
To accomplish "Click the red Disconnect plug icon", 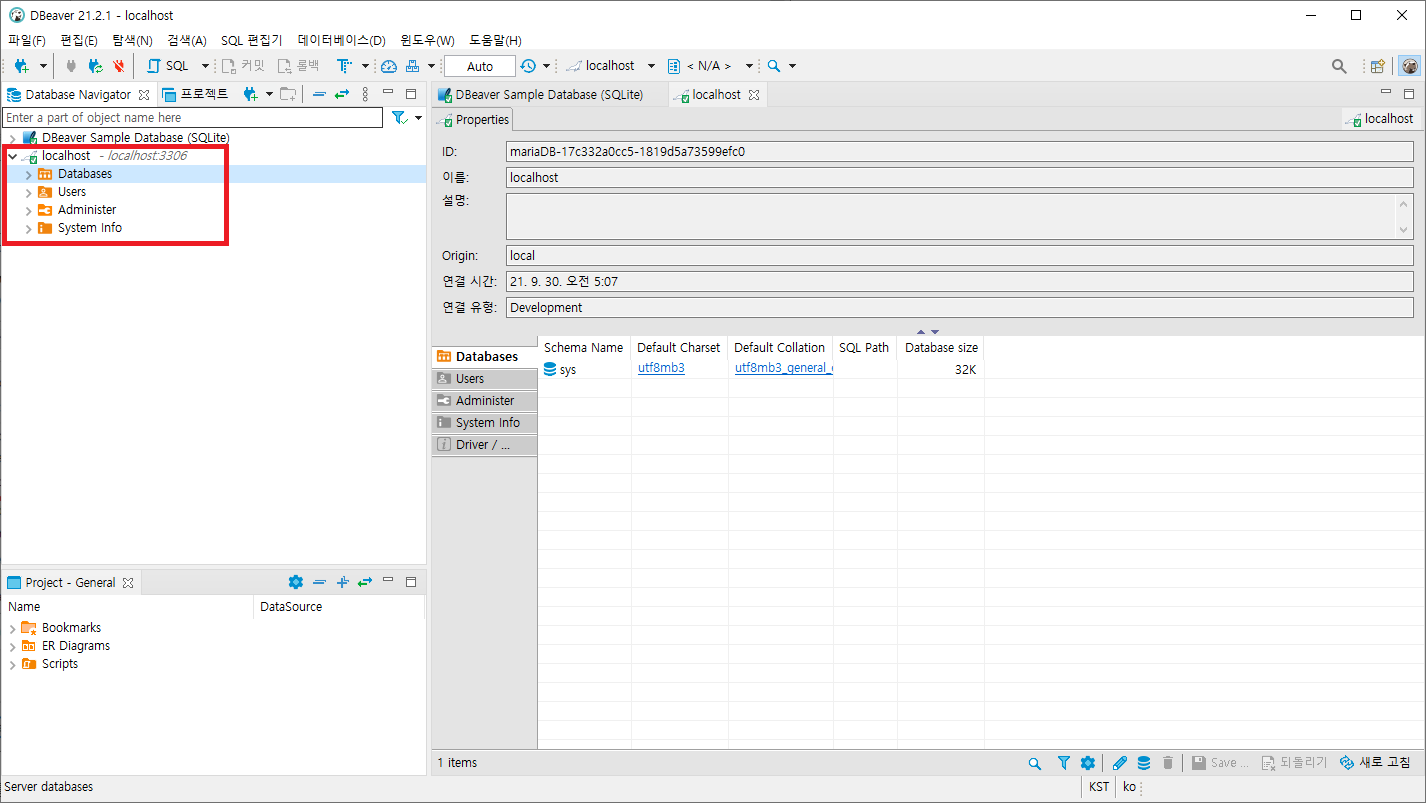I will (x=119, y=66).
